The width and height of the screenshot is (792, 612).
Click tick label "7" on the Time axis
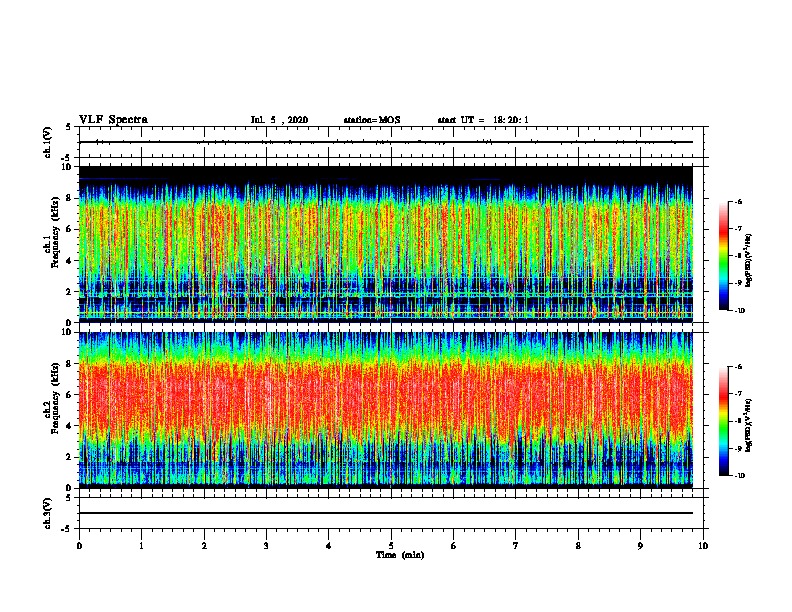516,546
